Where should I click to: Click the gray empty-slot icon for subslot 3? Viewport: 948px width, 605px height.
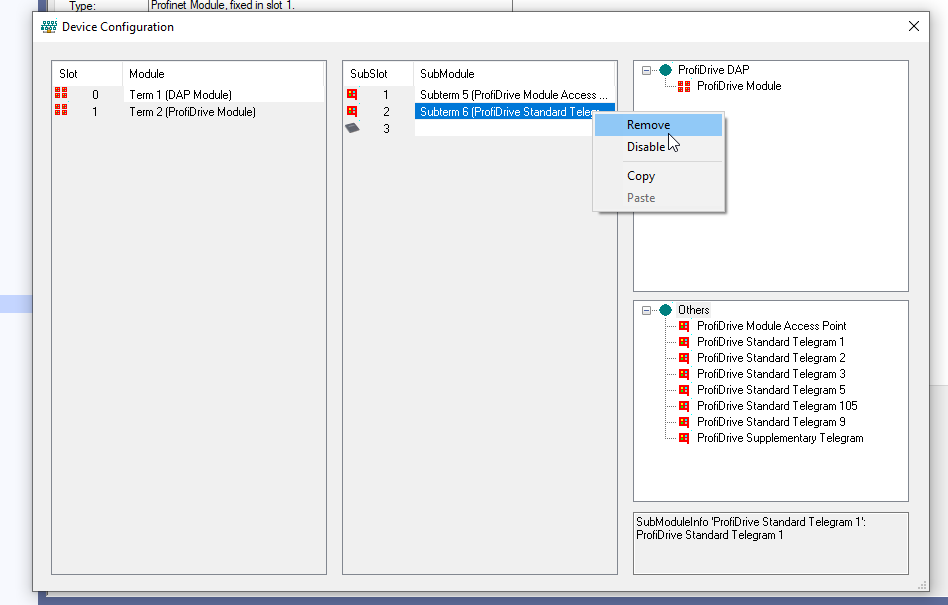pos(352,128)
